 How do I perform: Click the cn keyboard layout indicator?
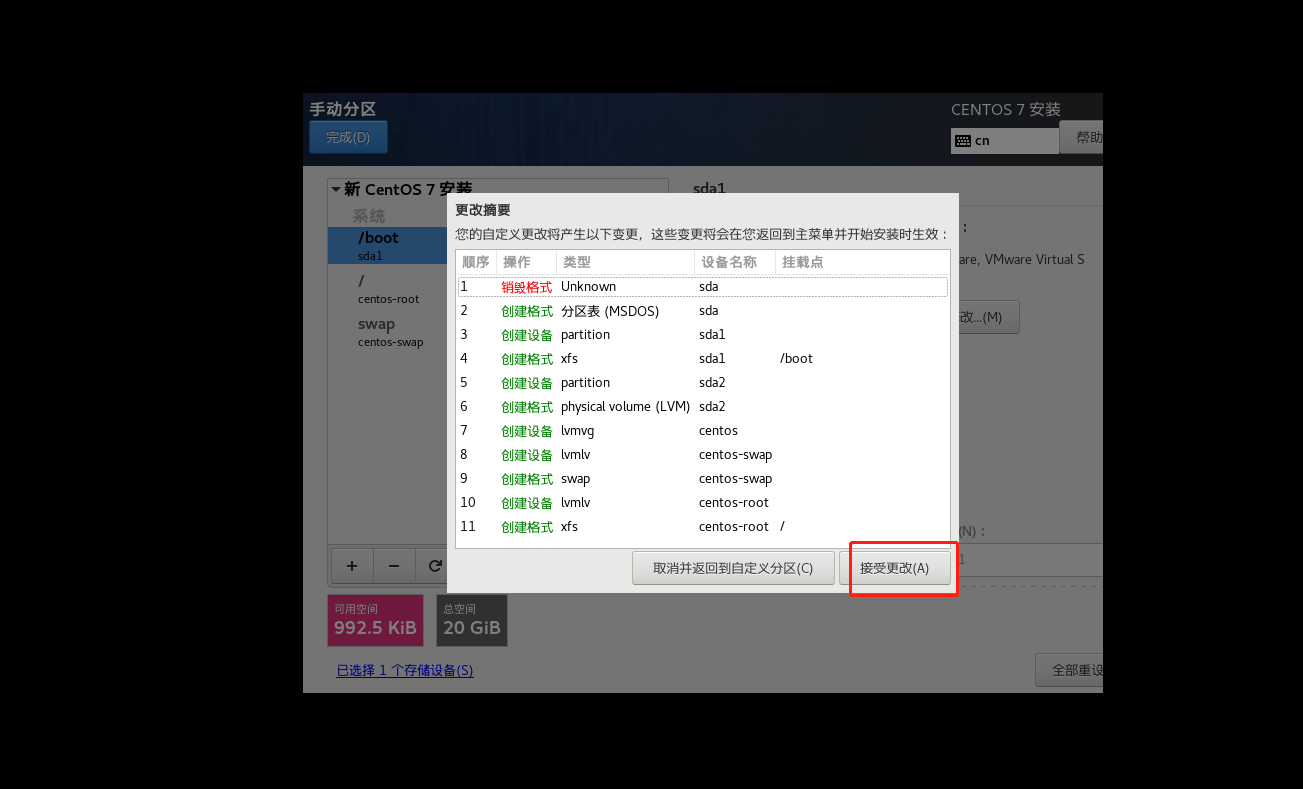pyautogui.click(x=1004, y=141)
